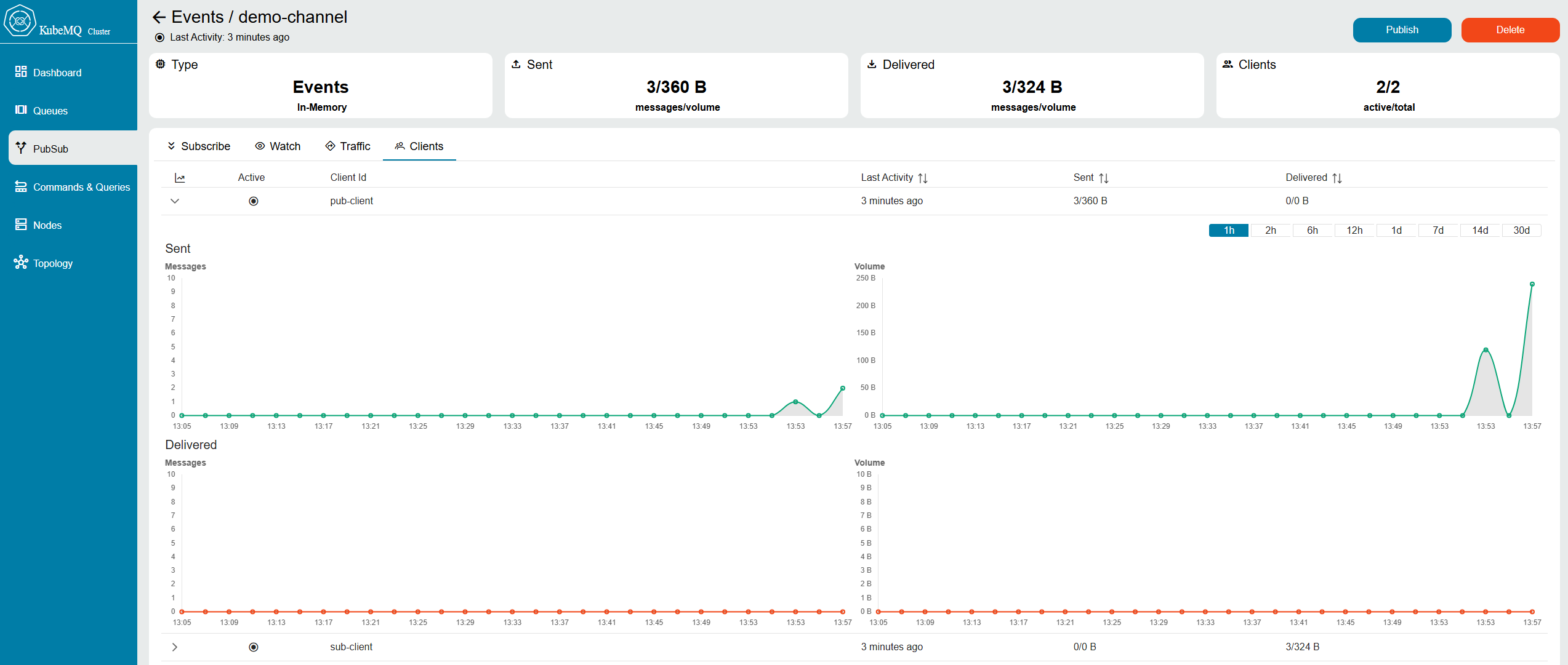
Task: Sort the Delivered column
Action: [1337, 178]
